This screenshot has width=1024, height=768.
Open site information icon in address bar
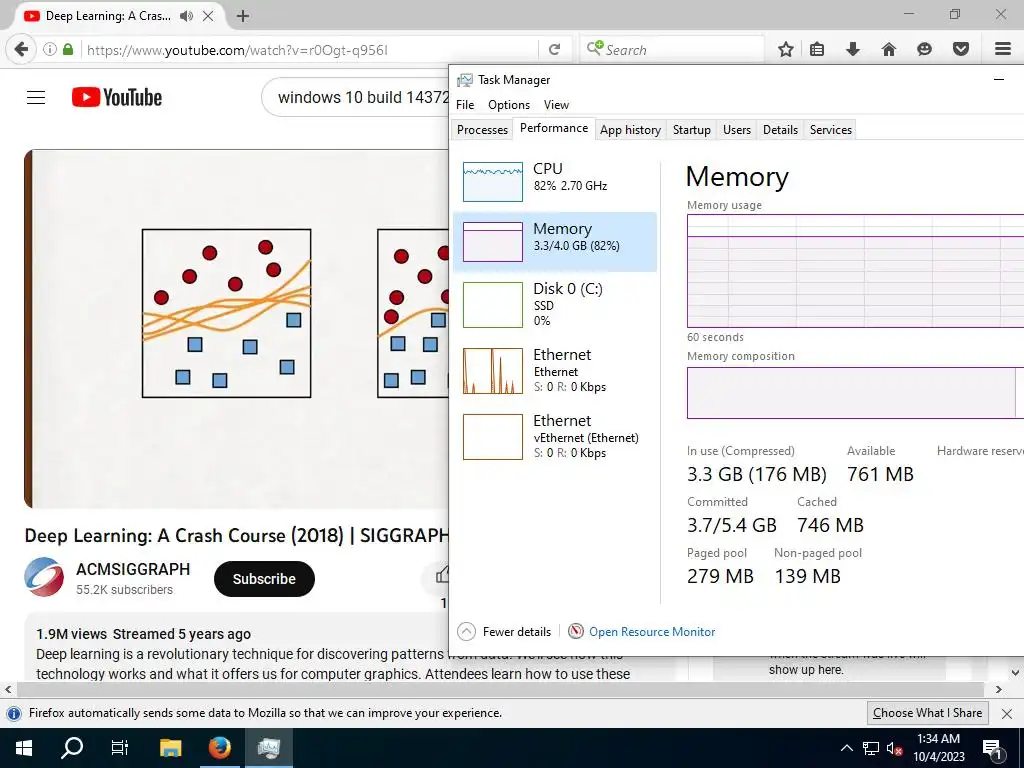(x=50, y=50)
